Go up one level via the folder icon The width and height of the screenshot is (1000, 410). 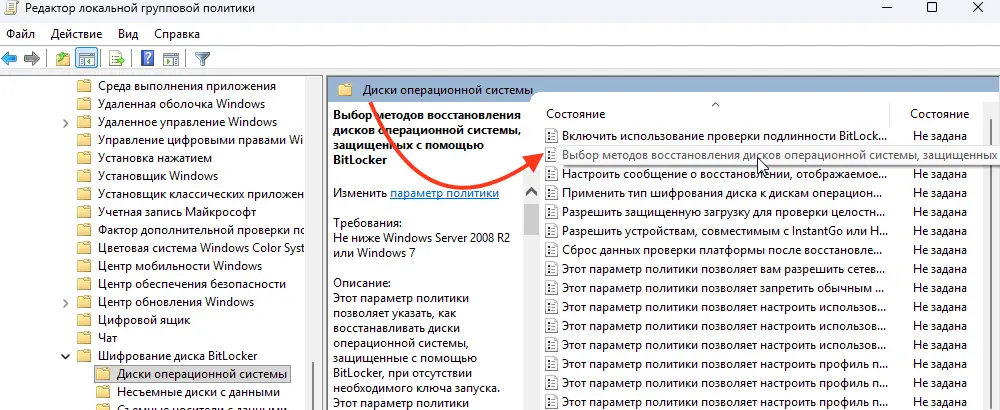point(63,58)
